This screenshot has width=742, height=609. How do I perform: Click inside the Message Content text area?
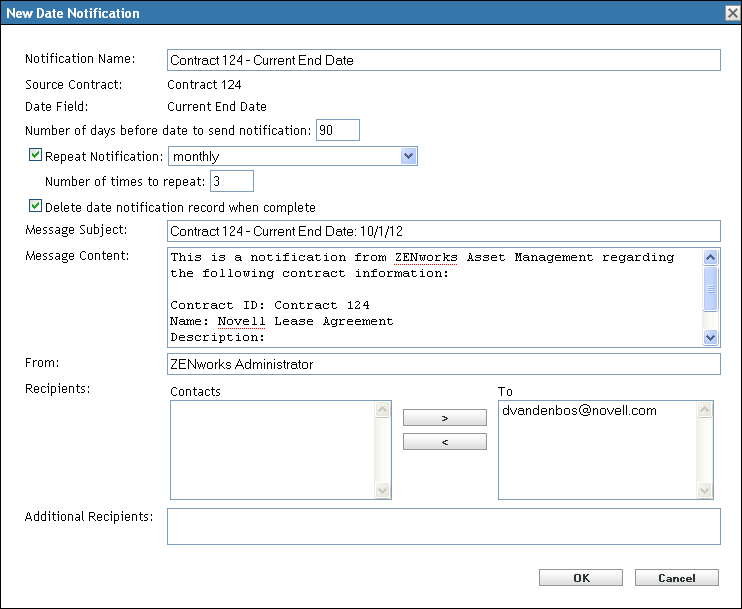(435, 297)
